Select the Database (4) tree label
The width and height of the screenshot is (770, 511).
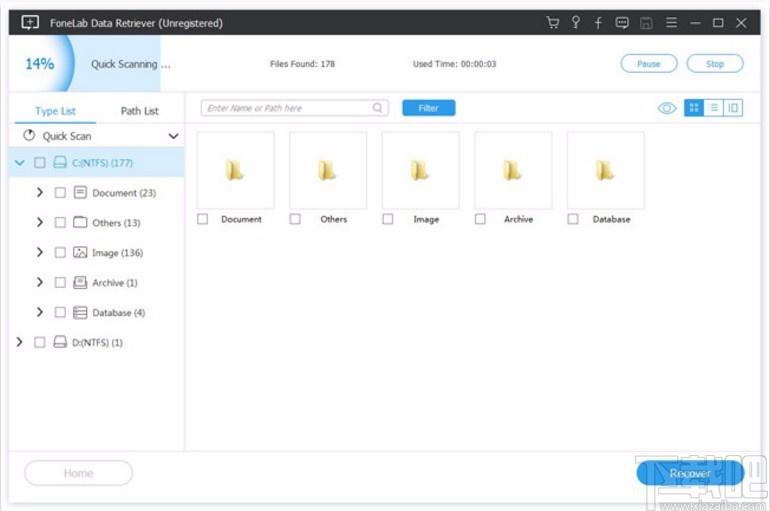(x=119, y=313)
